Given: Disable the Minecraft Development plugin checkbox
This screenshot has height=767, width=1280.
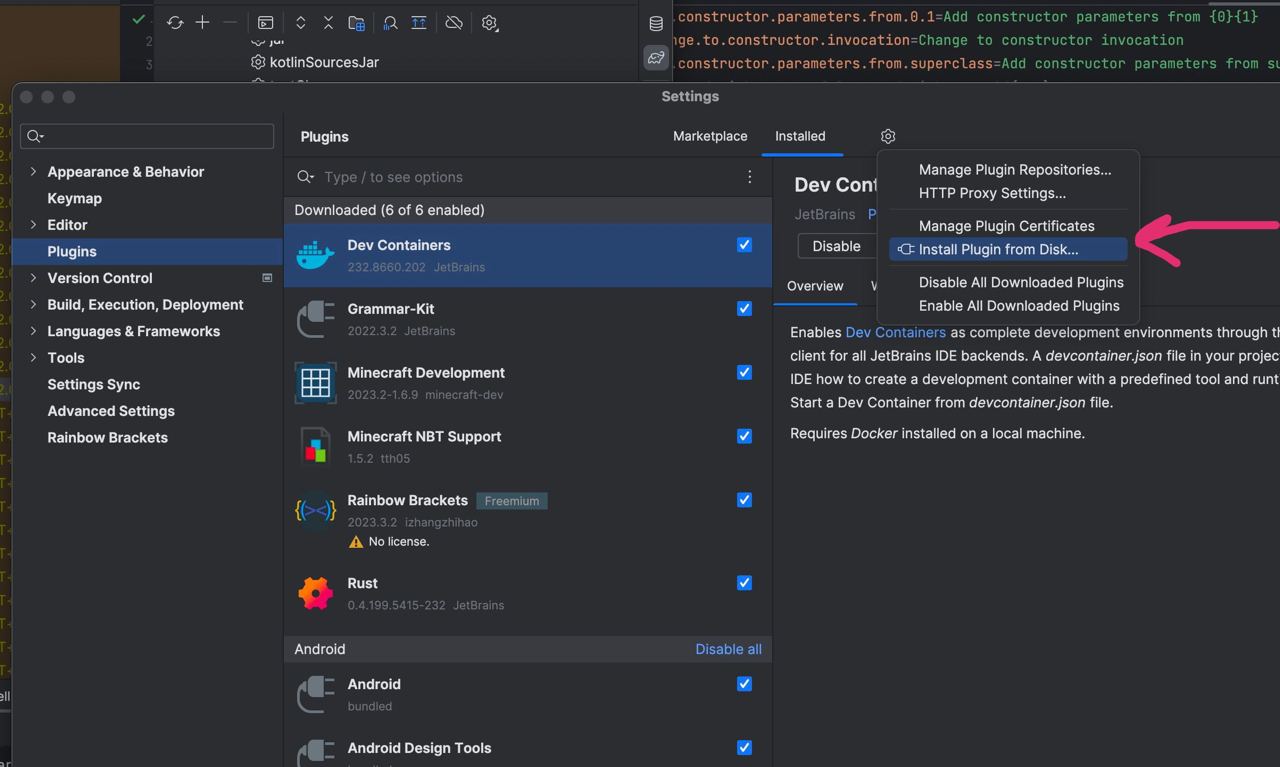Looking at the screenshot, I should (x=744, y=373).
